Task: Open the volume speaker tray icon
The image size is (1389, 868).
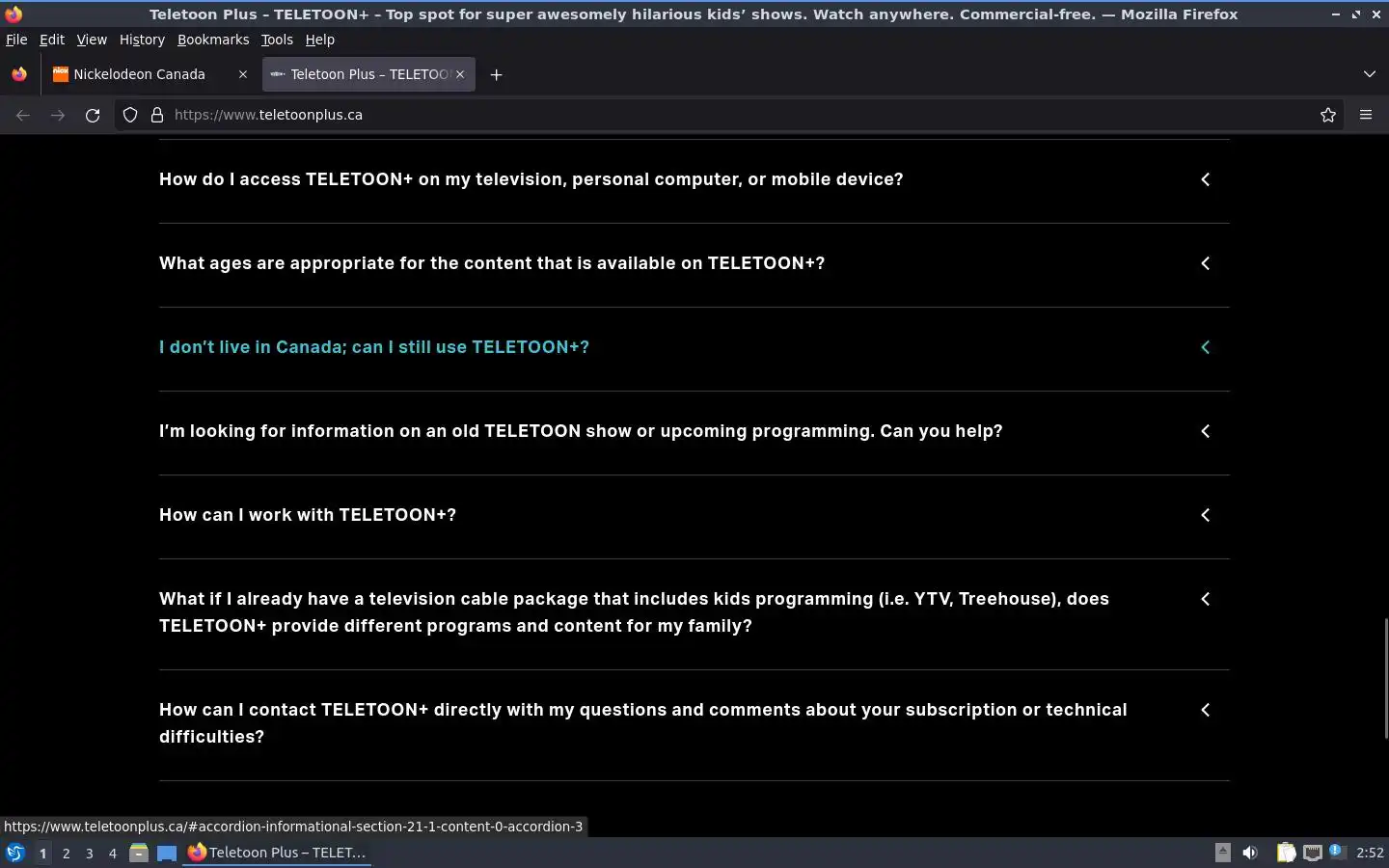Action: (1250, 853)
